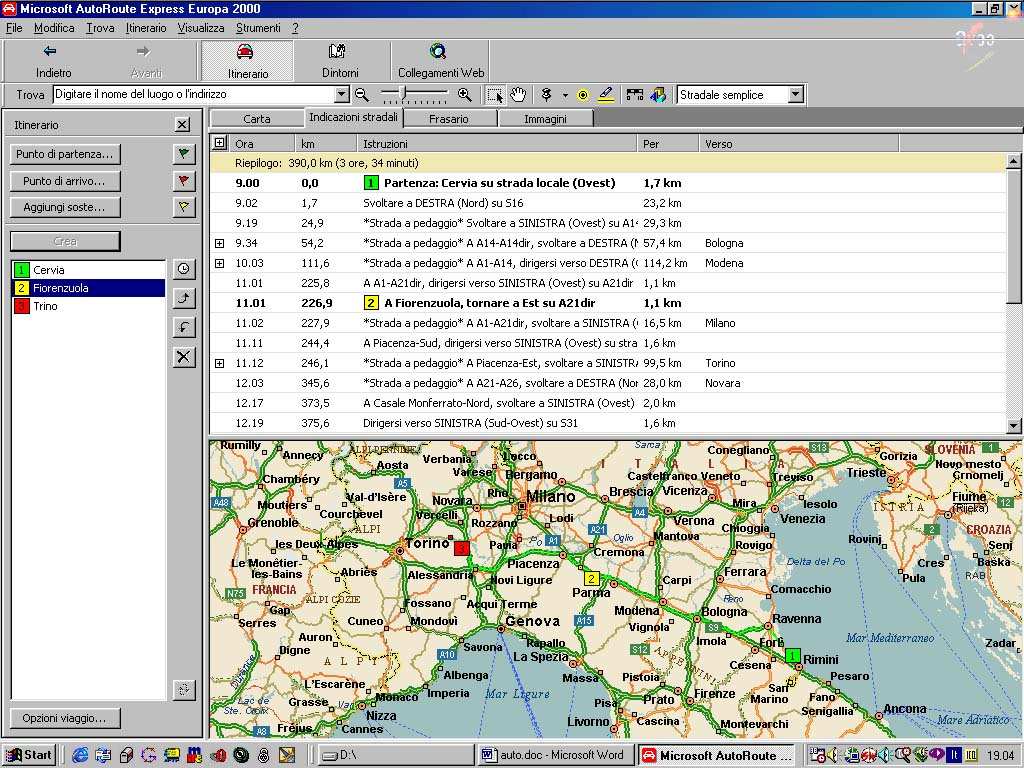Click in the Trova place search field
The image size is (1024, 768).
(193, 95)
